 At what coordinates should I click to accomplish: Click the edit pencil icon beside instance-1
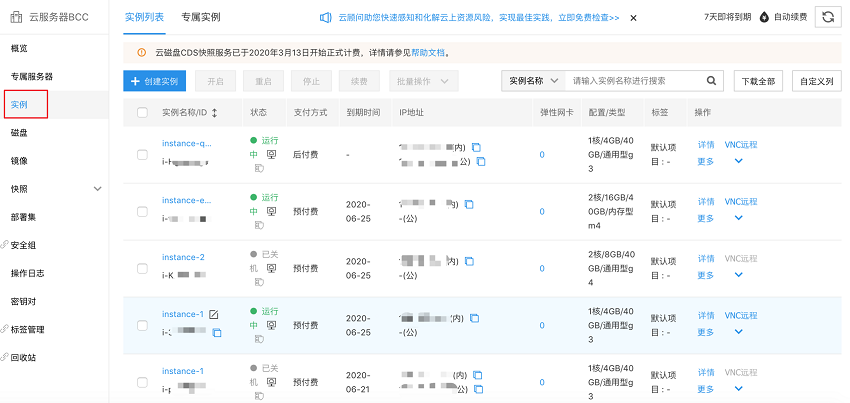pos(214,314)
